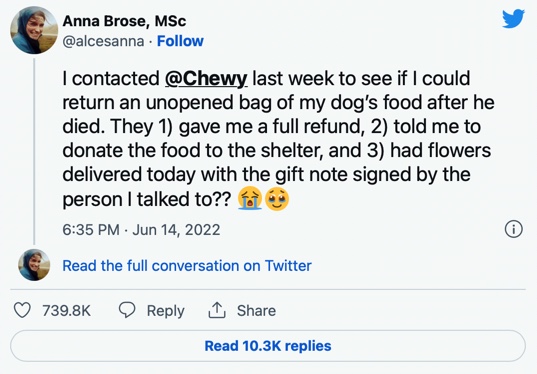Click the Reply text label
This screenshot has height=374, width=537.
click(x=165, y=311)
